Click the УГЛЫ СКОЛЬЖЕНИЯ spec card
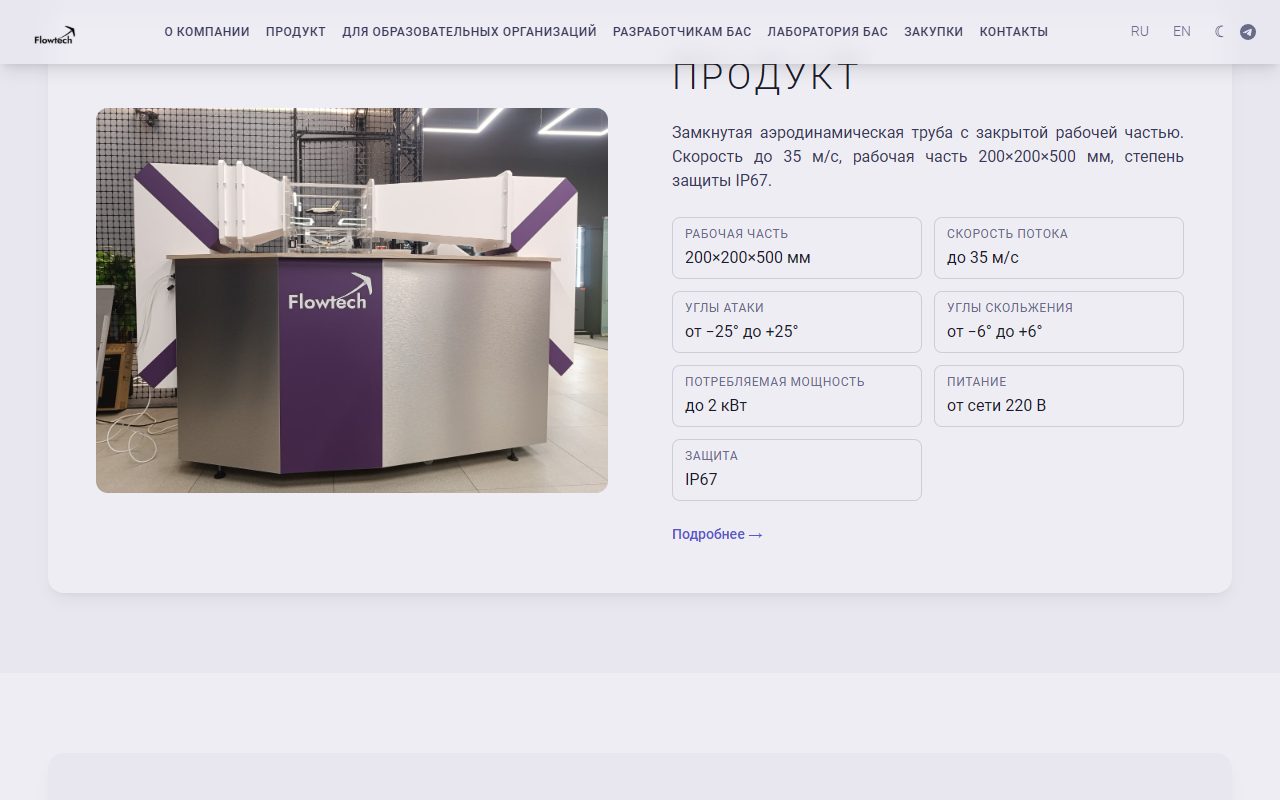The height and width of the screenshot is (800, 1280). (1059, 322)
